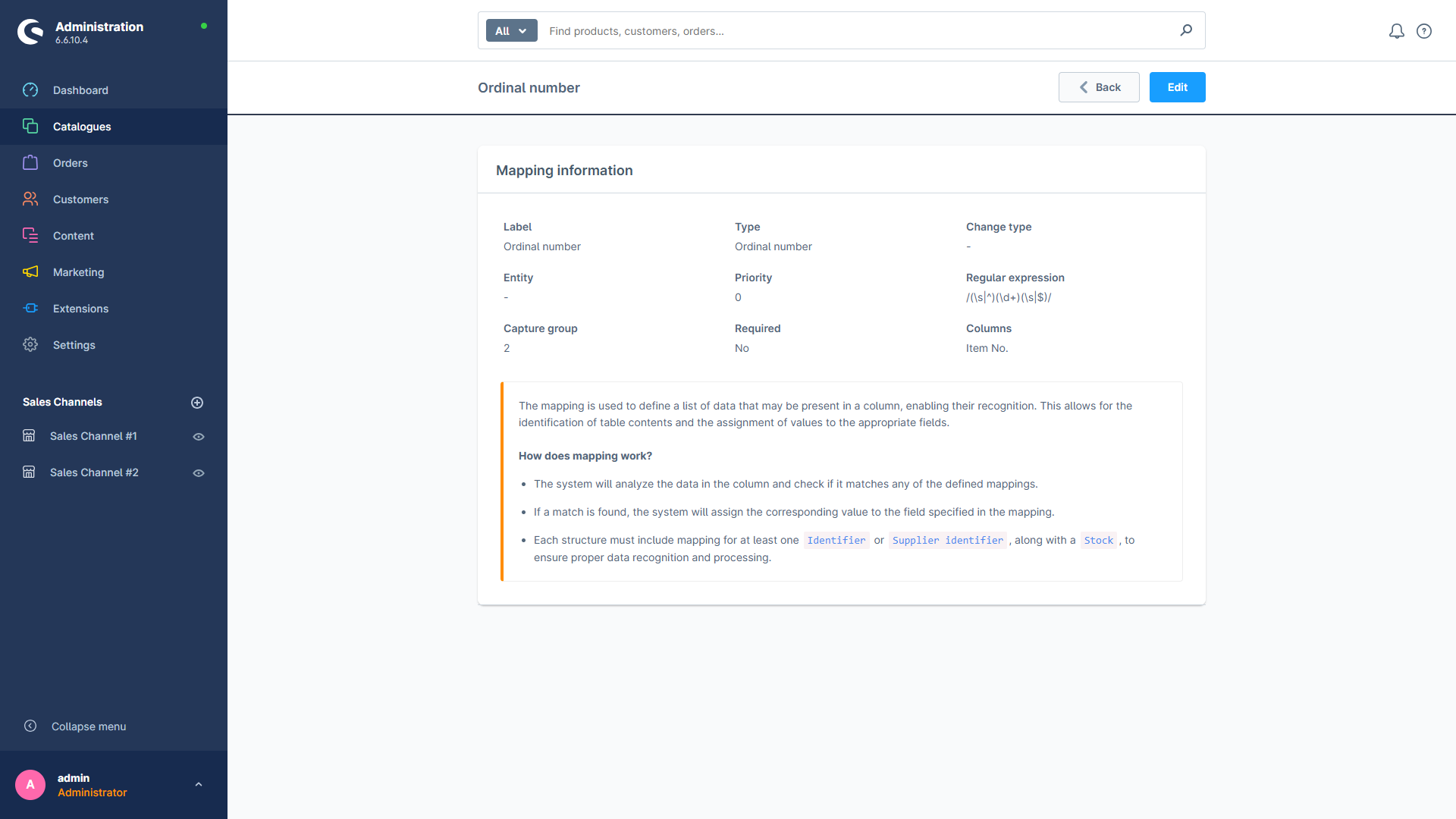Open notifications bell icon
This screenshot has height=819, width=1456.
(1397, 31)
